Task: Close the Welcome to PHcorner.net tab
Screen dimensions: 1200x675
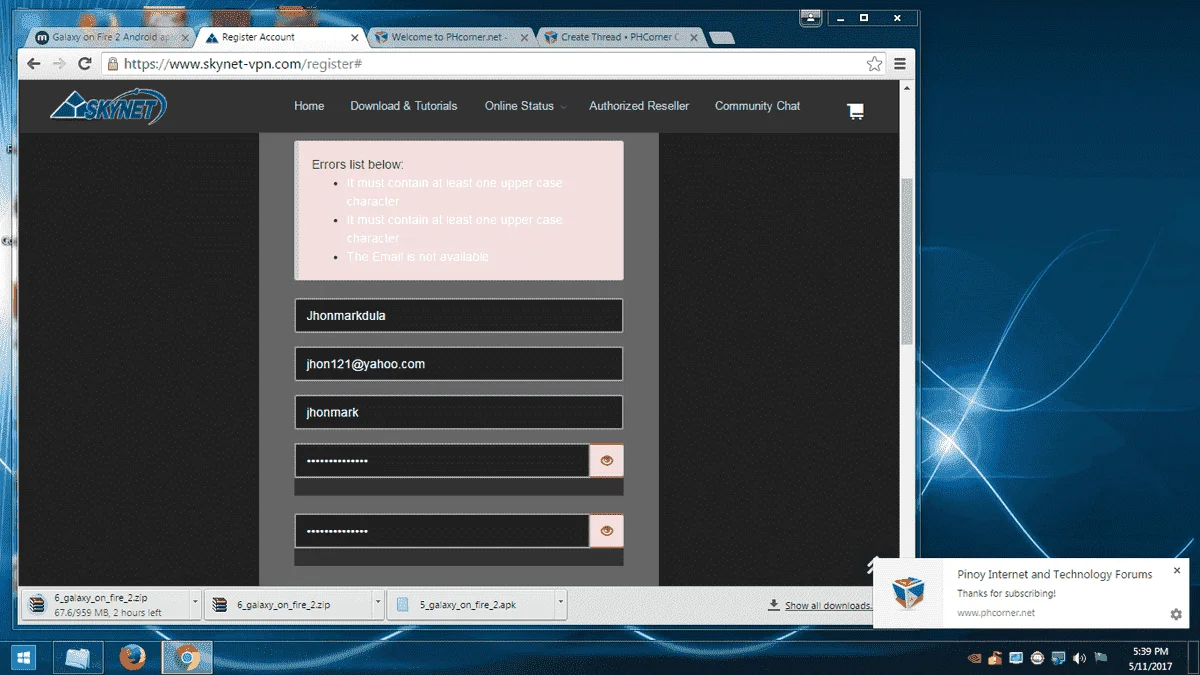Action: [x=526, y=37]
